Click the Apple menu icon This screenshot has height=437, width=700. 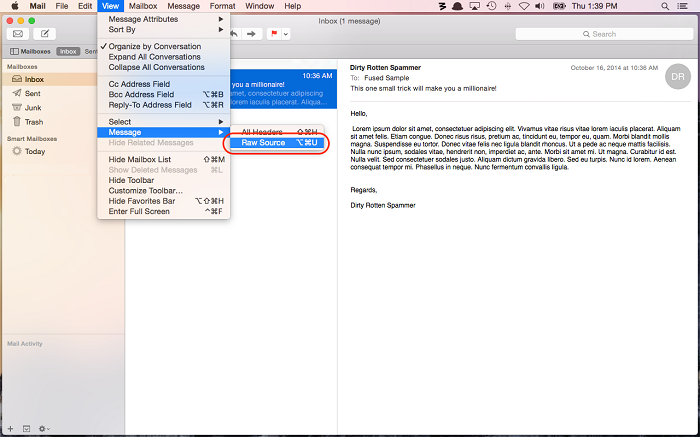pos(14,6)
